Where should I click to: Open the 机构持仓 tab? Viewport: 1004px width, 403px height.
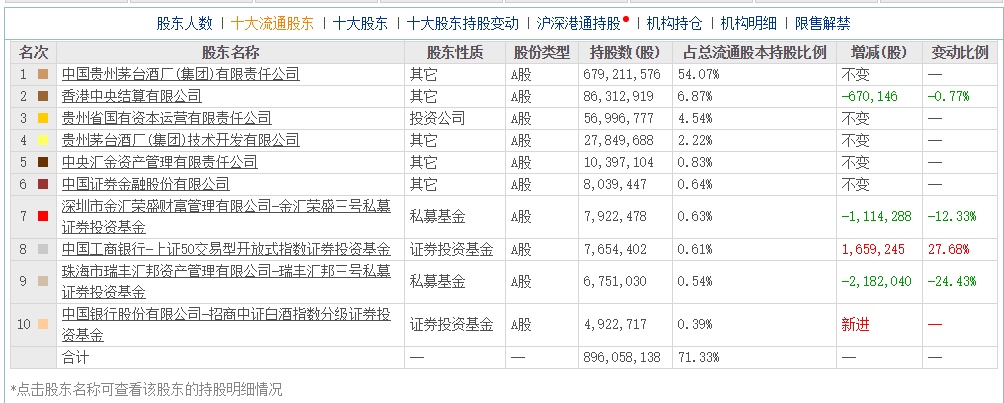[x=674, y=24]
